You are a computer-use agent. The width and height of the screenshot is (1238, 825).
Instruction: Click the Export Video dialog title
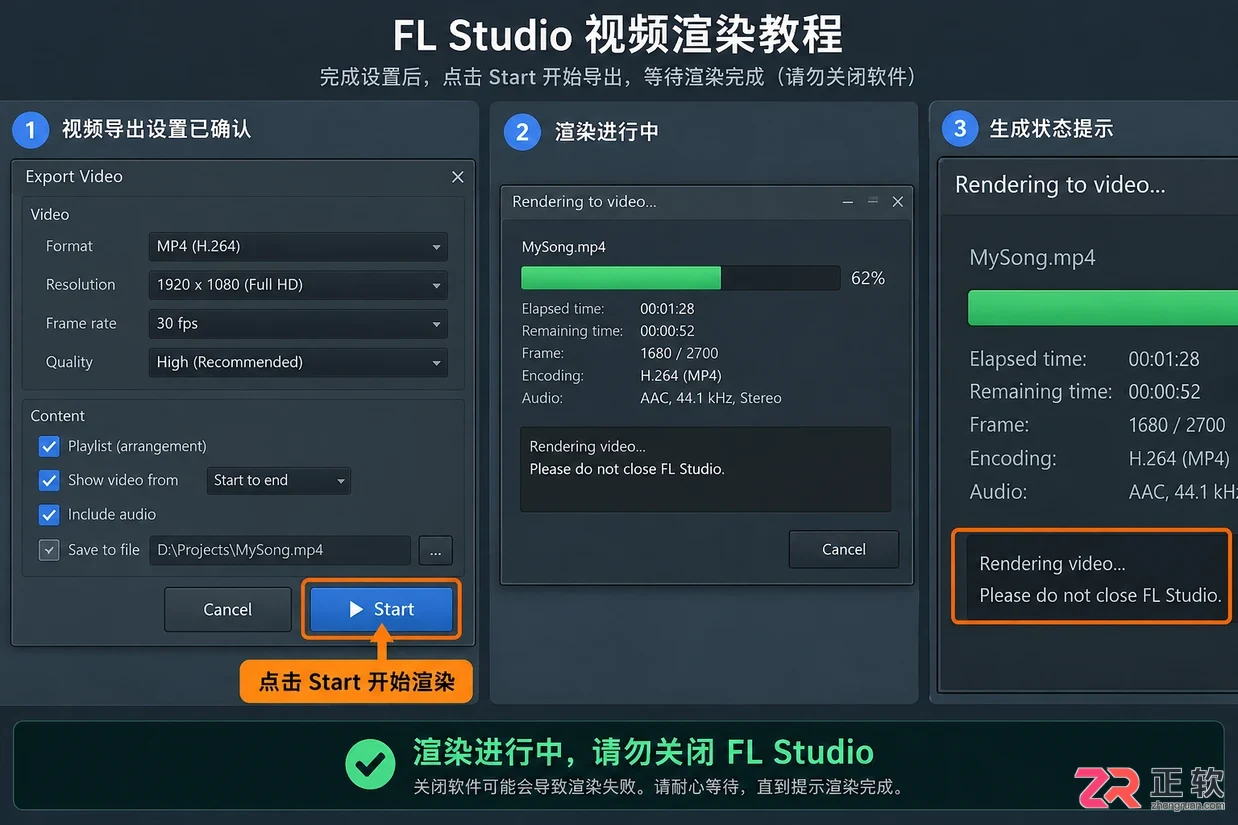coord(74,177)
